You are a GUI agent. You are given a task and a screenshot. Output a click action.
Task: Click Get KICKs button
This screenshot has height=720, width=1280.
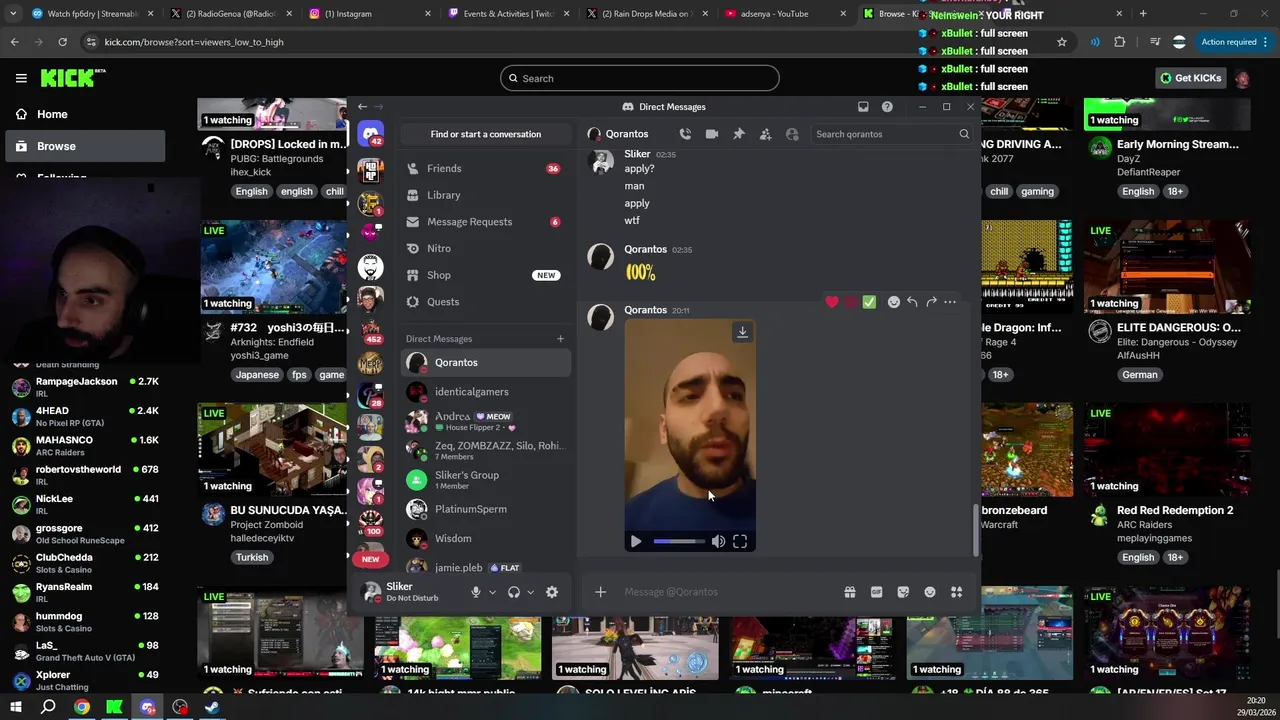click(1190, 78)
